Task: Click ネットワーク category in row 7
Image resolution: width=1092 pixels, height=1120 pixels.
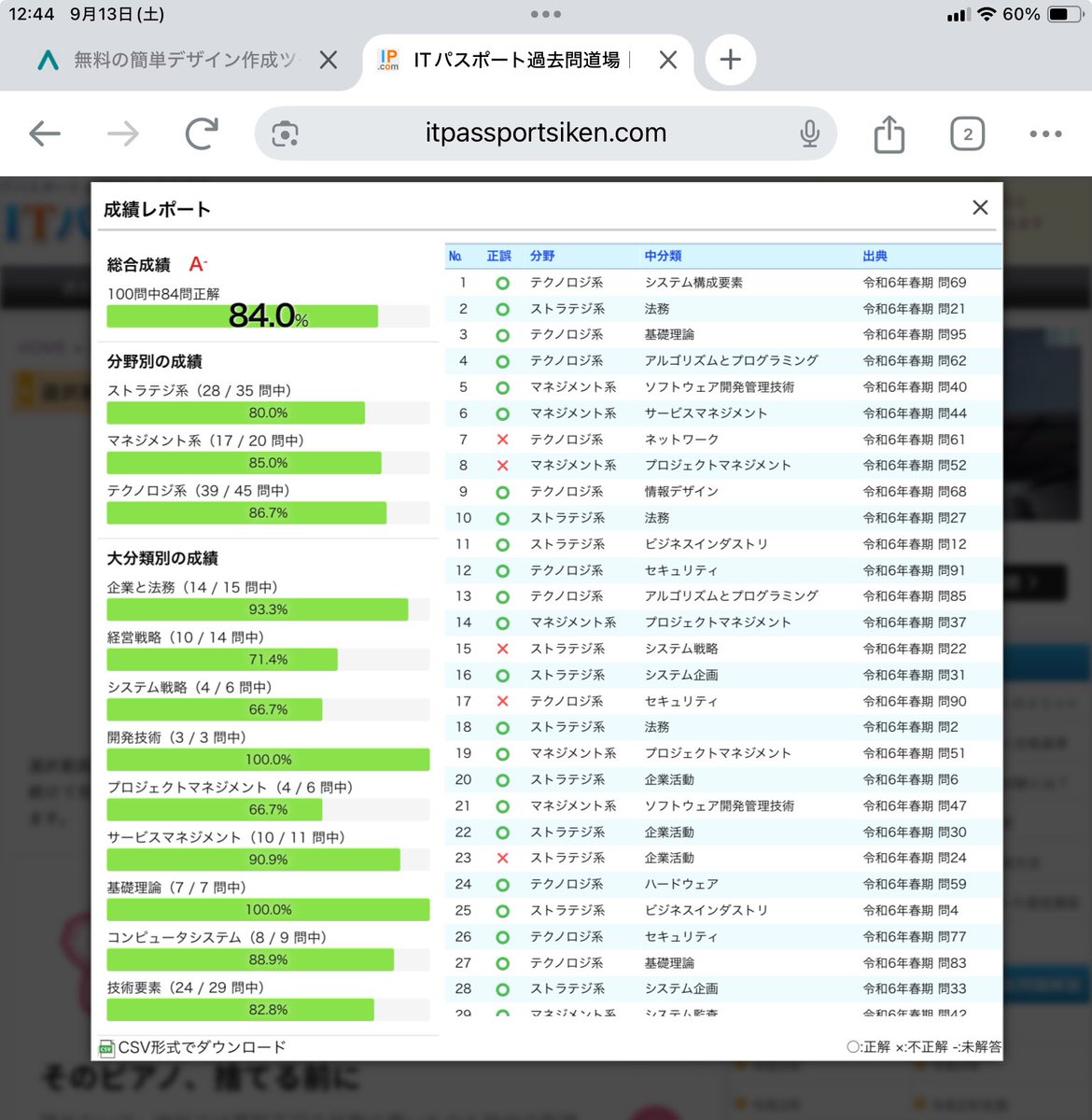Action: point(681,440)
